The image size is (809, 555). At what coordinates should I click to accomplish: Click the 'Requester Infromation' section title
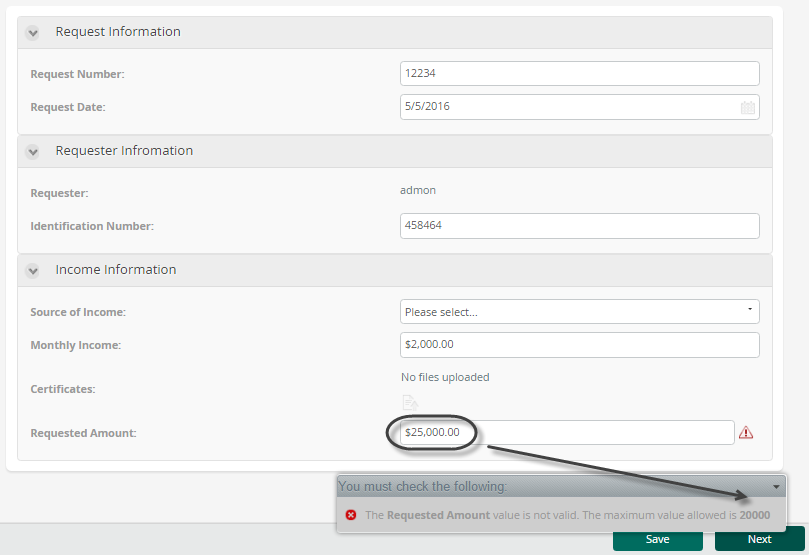pos(124,151)
